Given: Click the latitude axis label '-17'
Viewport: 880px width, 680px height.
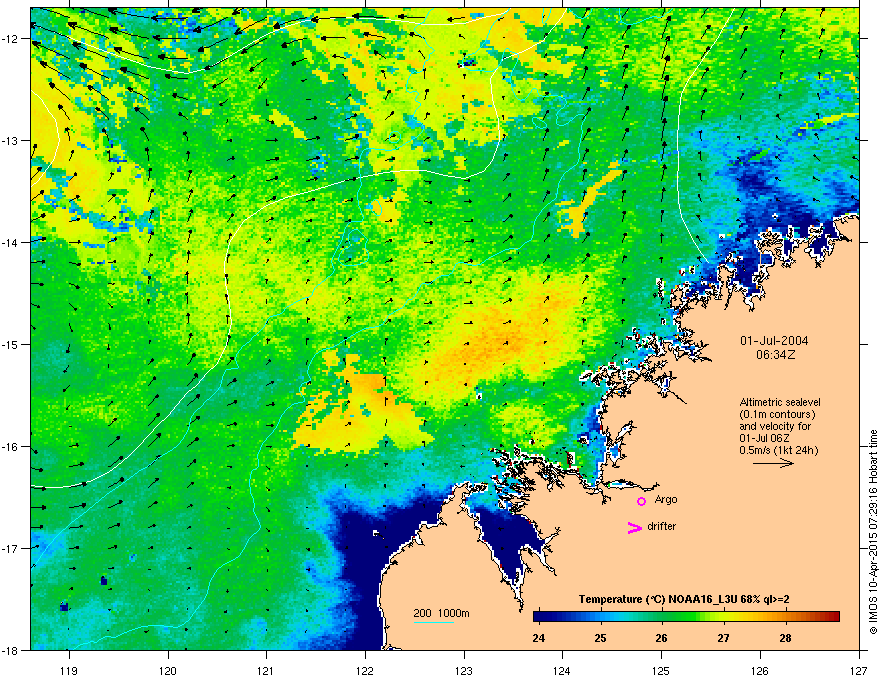Looking at the screenshot, I should point(10,549).
